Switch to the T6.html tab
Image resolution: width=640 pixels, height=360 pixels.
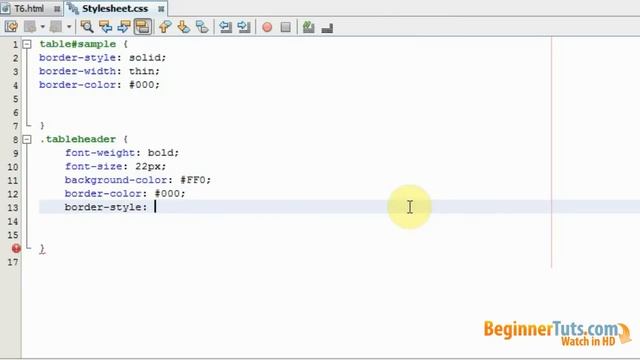tap(29, 9)
